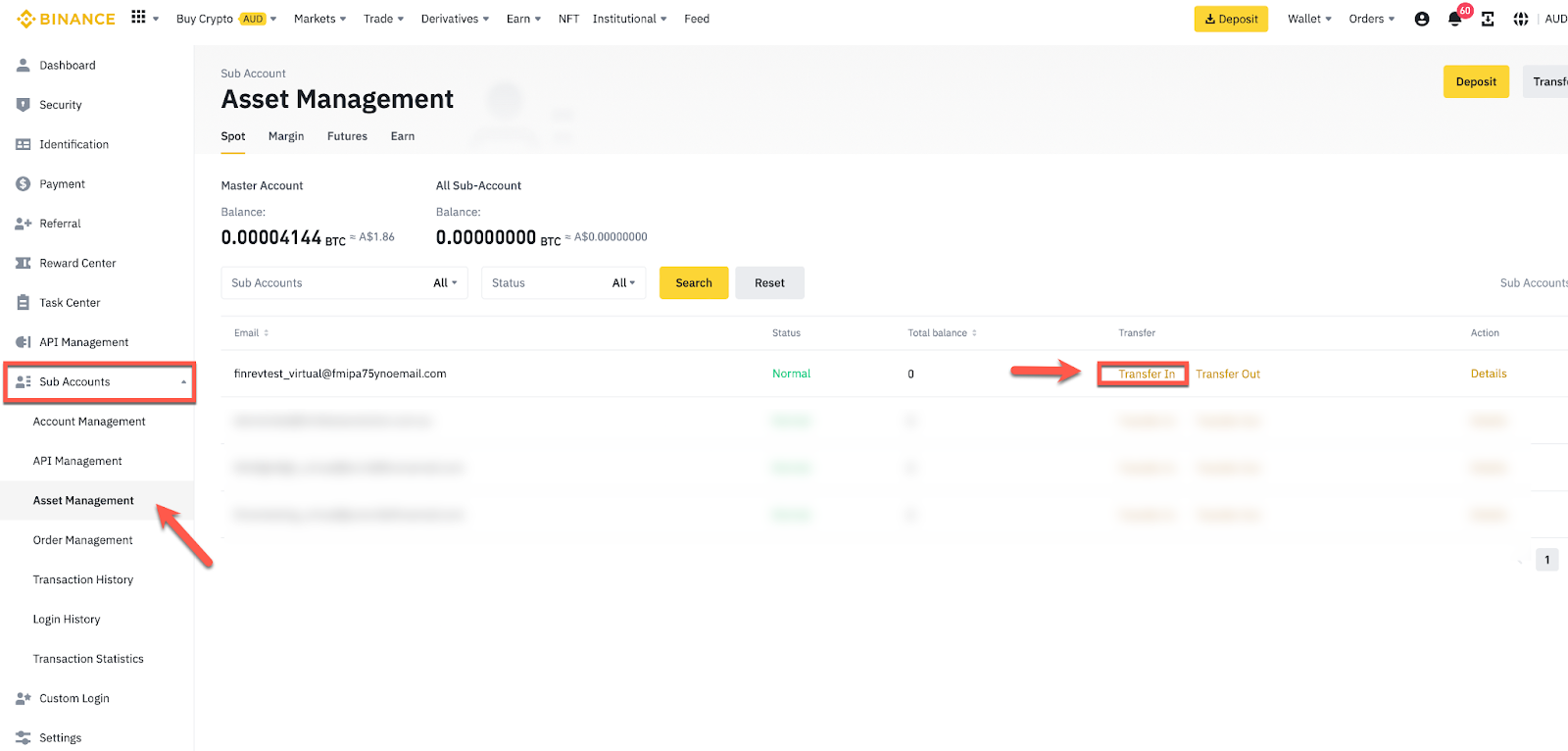Image resolution: width=1568 pixels, height=751 pixels.
Task: Open the notifications bell
Action: (1455, 19)
